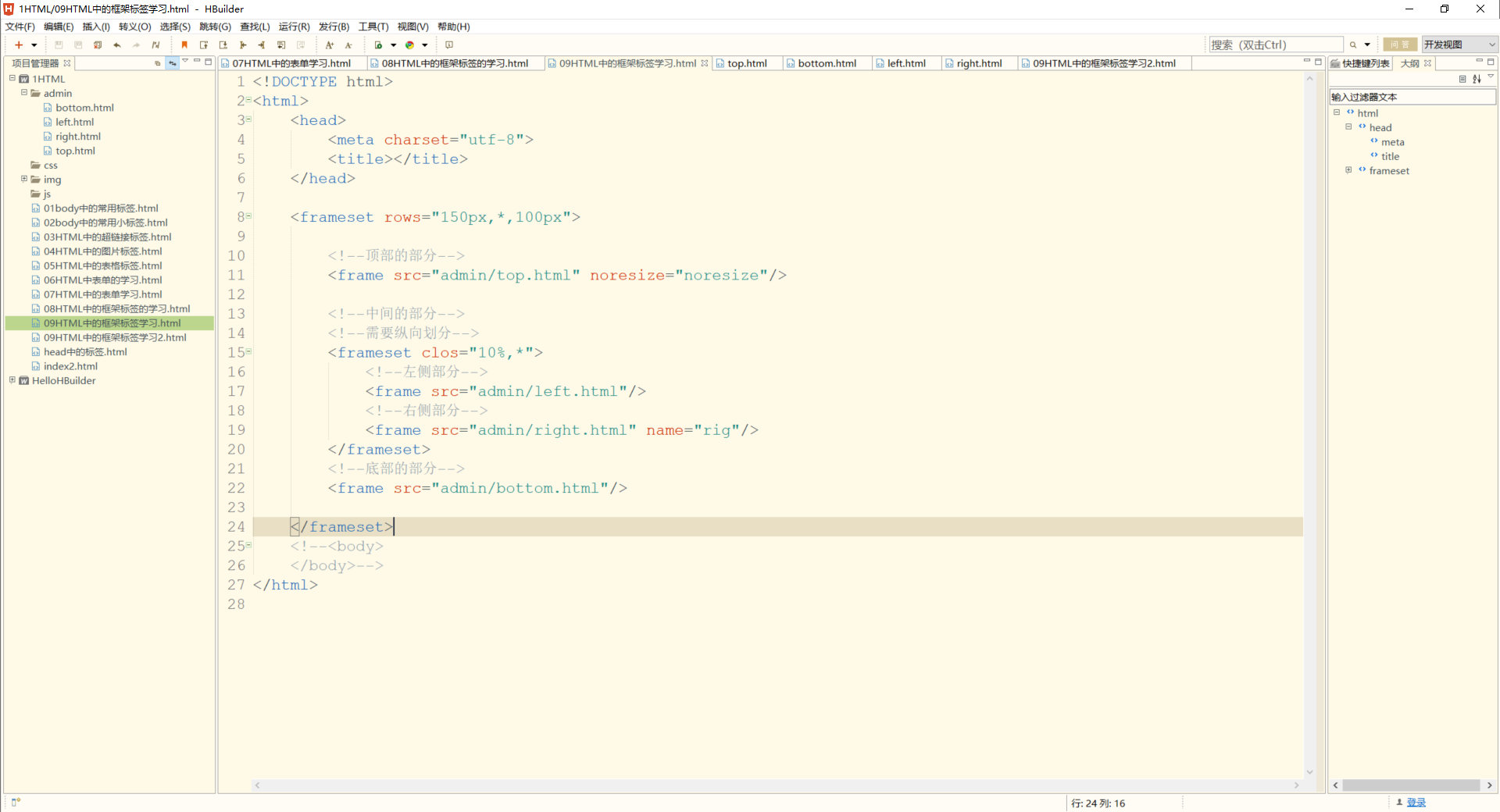Click the Chrome browser preview icon
The width and height of the screenshot is (1500, 812).
point(409,45)
